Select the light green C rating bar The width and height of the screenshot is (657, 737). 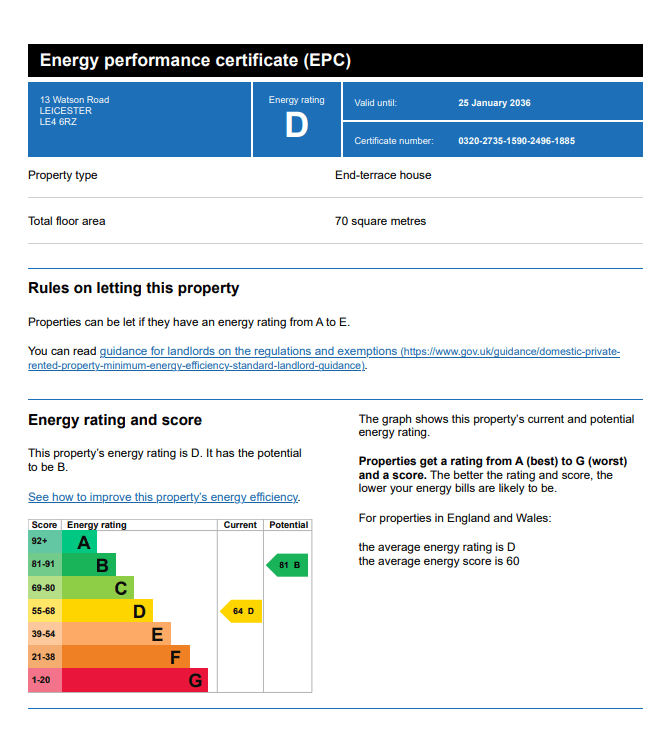(98, 588)
